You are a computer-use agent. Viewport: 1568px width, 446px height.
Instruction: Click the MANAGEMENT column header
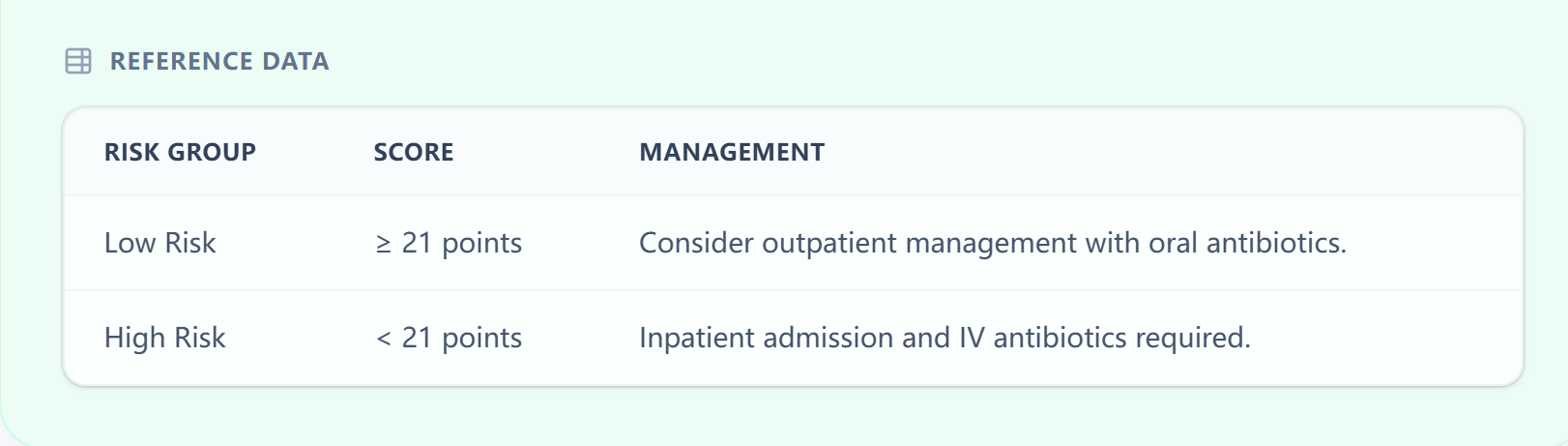click(x=732, y=152)
